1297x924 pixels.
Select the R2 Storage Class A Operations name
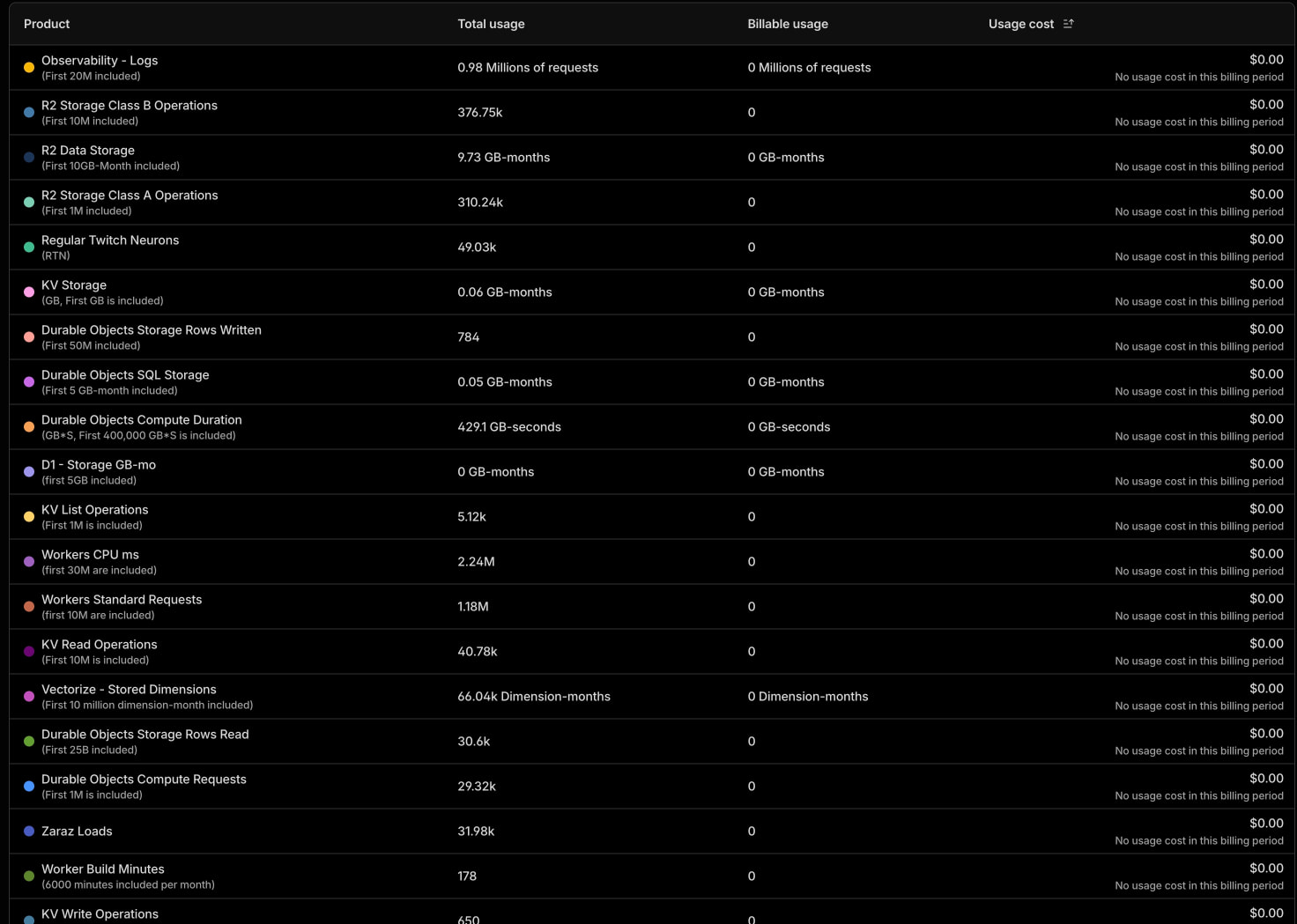(x=130, y=196)
